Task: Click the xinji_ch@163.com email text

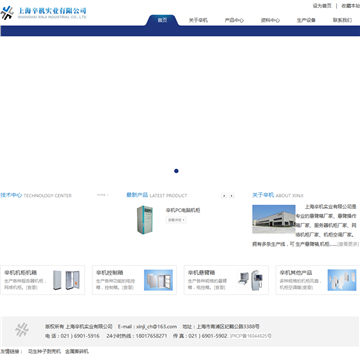Action: coord(157,326)
